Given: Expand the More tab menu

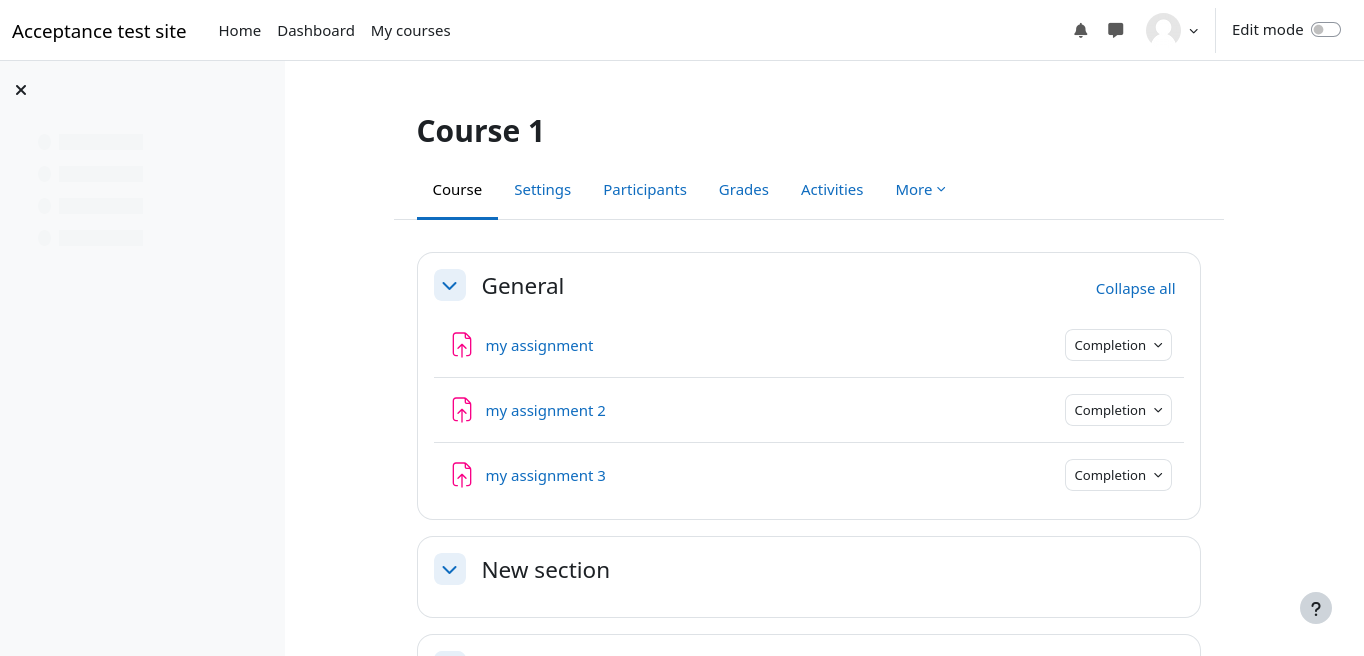Looking at the screenshot, I should pos(920,190).
